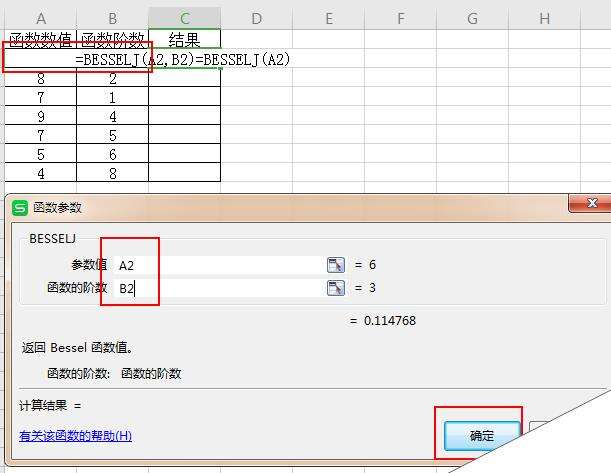The image size is (611, 473).
Task: Click the 计算结果 = label
Action: pyautogui.click(x=50, y=406)
